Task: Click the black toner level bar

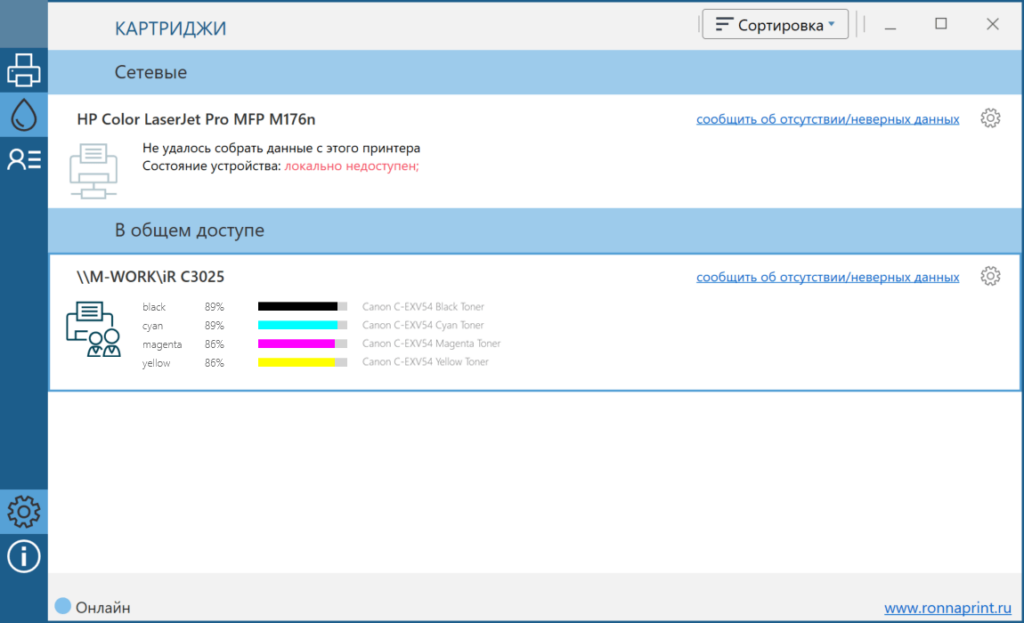Action: click(x=302, y=307)
